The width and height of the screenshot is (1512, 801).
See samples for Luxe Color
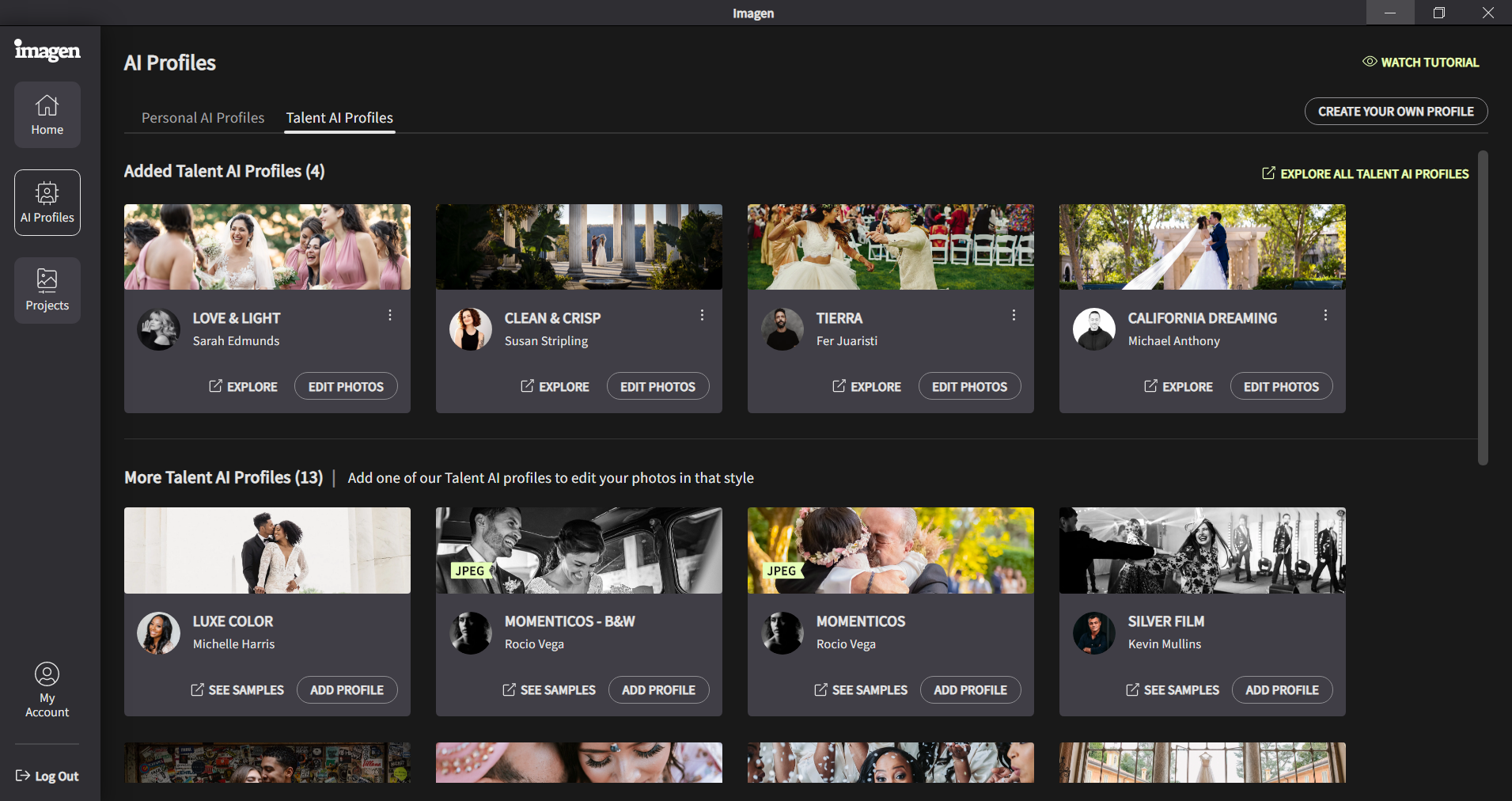pyautogui.click(x=237, y=690)
